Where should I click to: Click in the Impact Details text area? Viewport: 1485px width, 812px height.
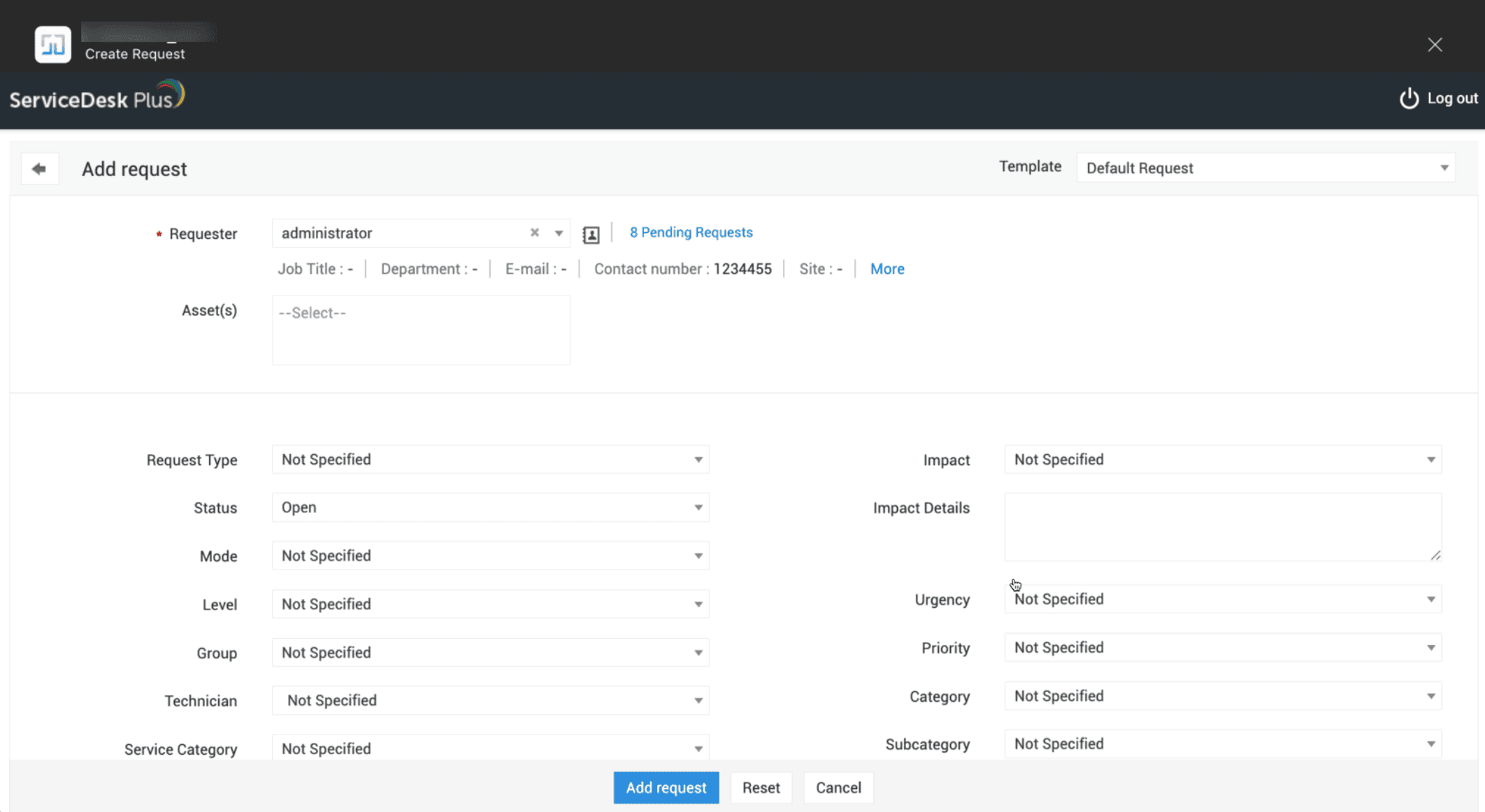tap(1222, 527)
